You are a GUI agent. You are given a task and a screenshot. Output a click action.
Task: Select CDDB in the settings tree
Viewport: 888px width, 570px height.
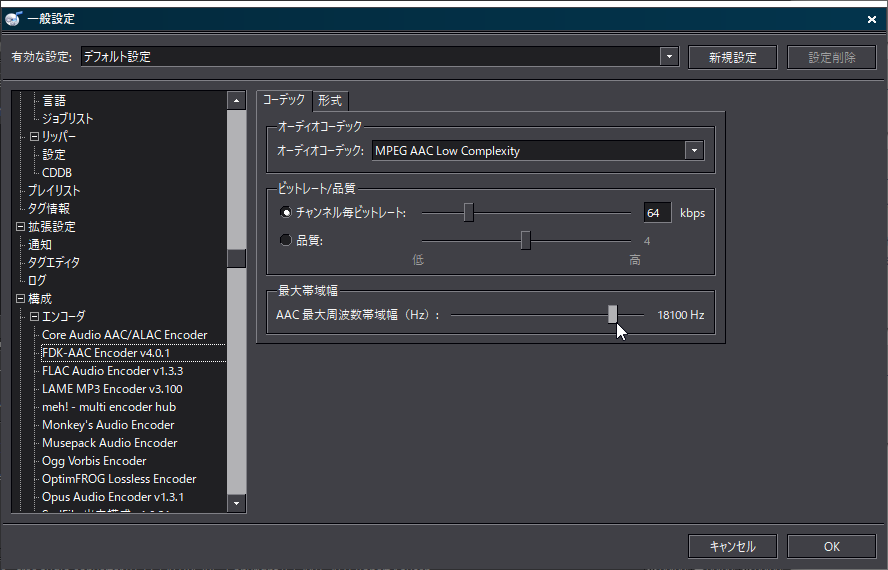pos(57,173)
